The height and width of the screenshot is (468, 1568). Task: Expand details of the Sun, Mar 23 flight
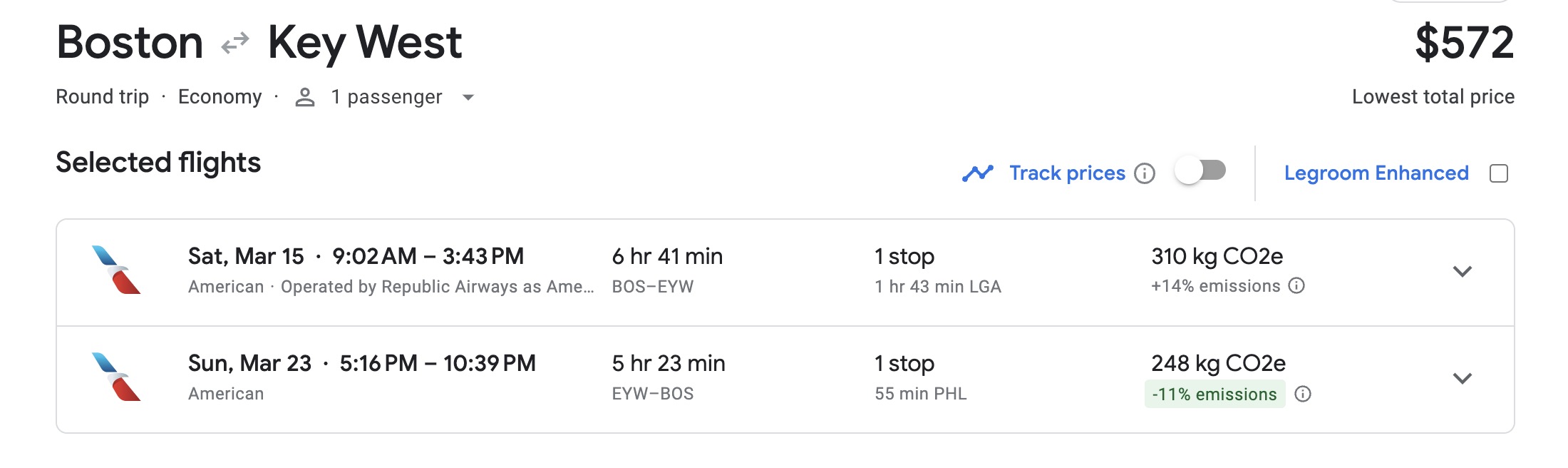point(1463,379)
